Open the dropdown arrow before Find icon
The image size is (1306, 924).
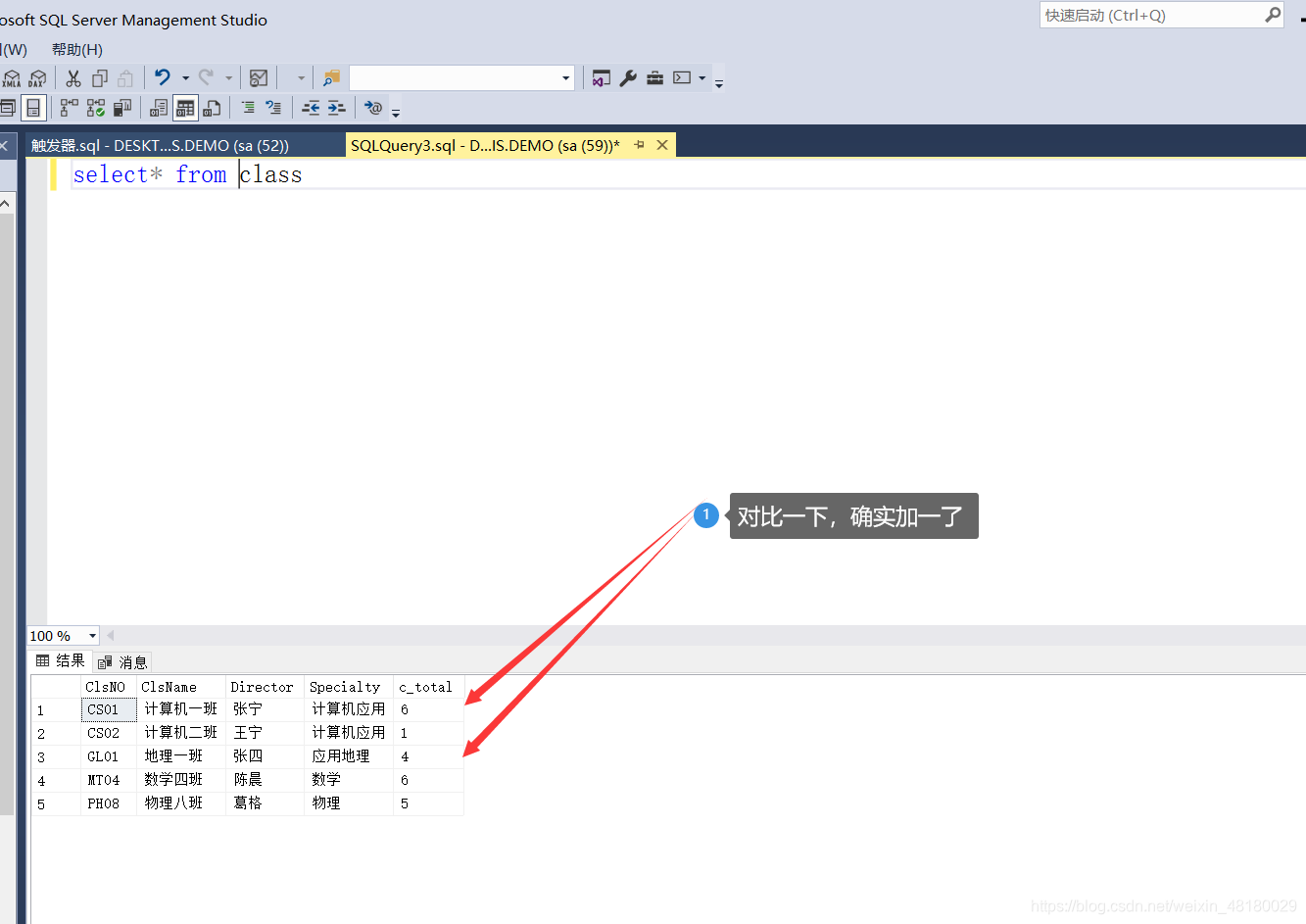[301, 78]
